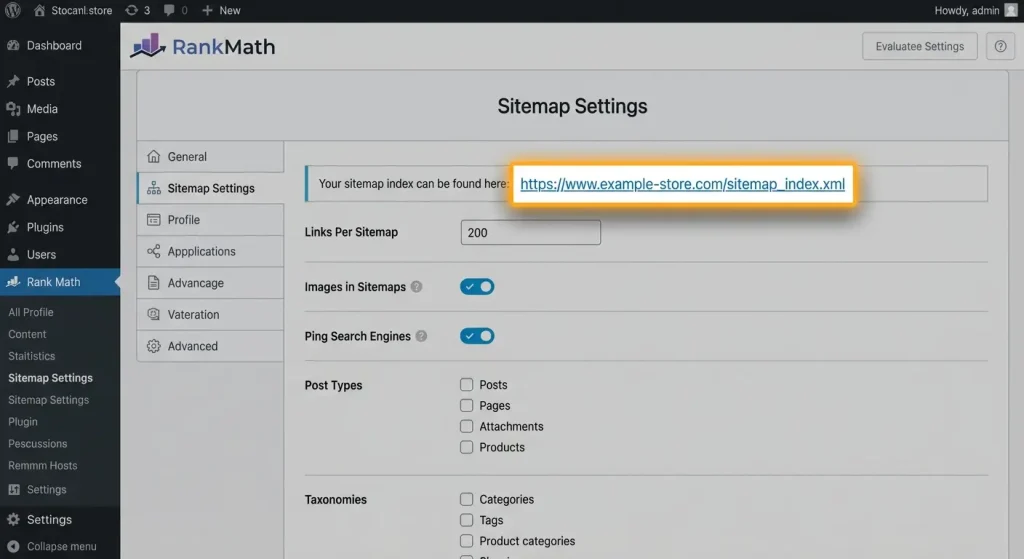Click the New plus icon
The width and height of the screenshot is (1024, 559).
tap(207, 10)
